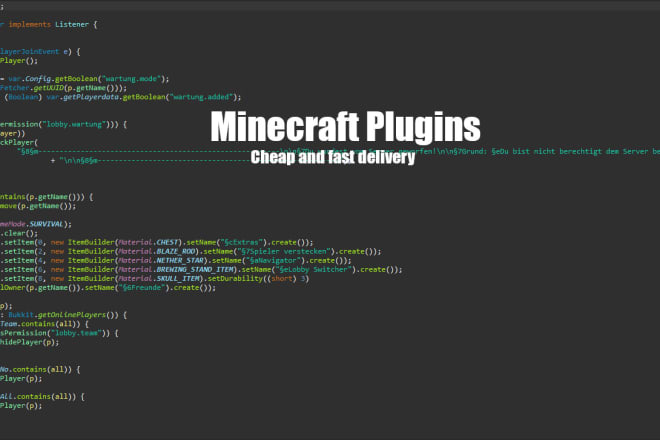Click the 'Cheap and fast delivery' subtitle

[333, 157]
